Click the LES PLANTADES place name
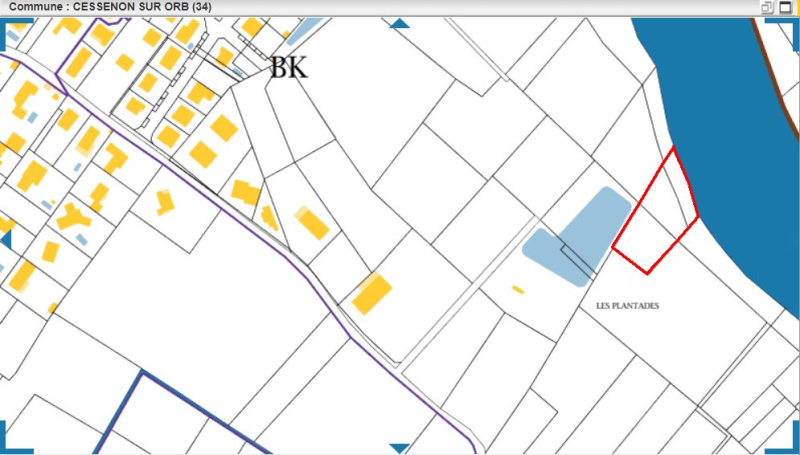 628,306
